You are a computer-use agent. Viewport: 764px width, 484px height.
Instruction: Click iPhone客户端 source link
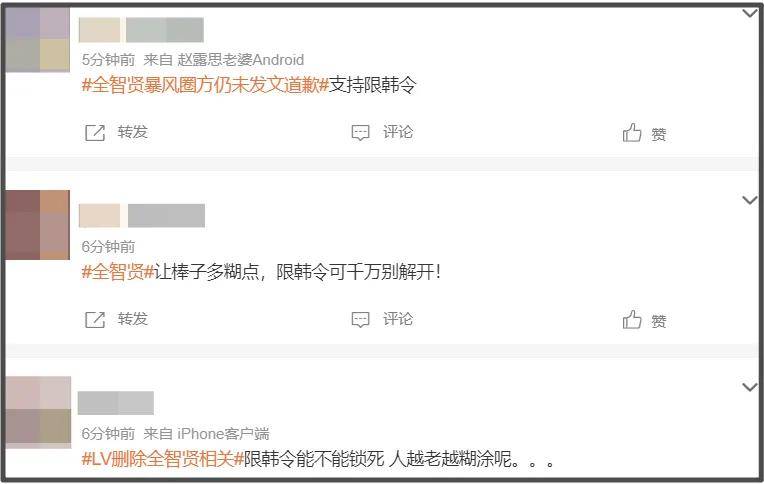223,433
